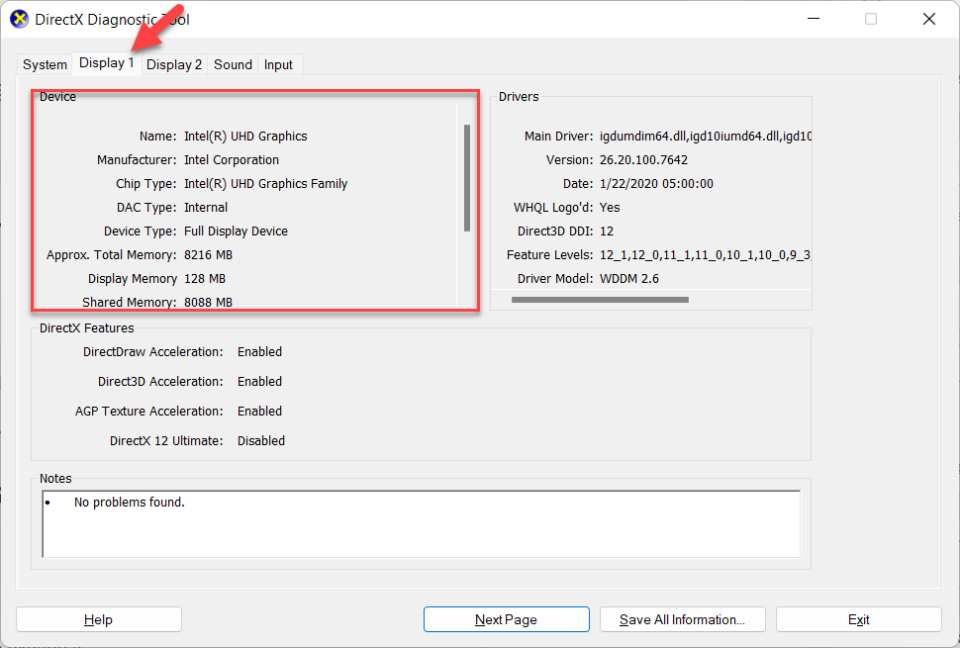Click the vertical scrollbar in the Device section
The image size is (960, 648).
coord(466,180)
